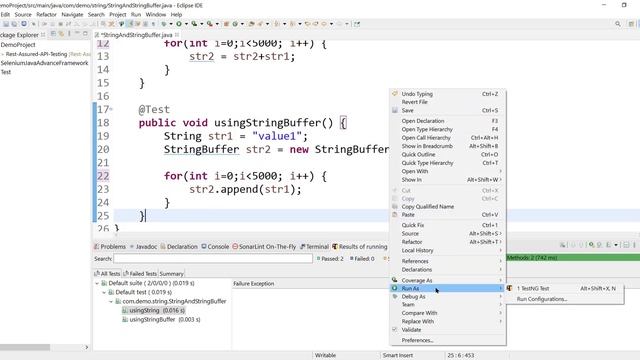The height and width of the screenshot is (360, 640).
Task: Close the StringAndStringBuffer.java editor tab
Action: pos(177,35)
